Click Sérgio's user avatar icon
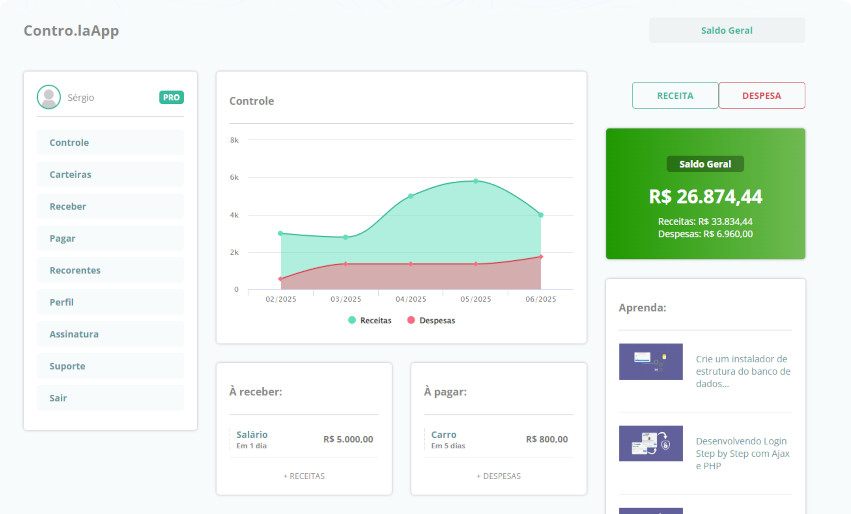The image size is (851, 514). click(x=49, y=97)
